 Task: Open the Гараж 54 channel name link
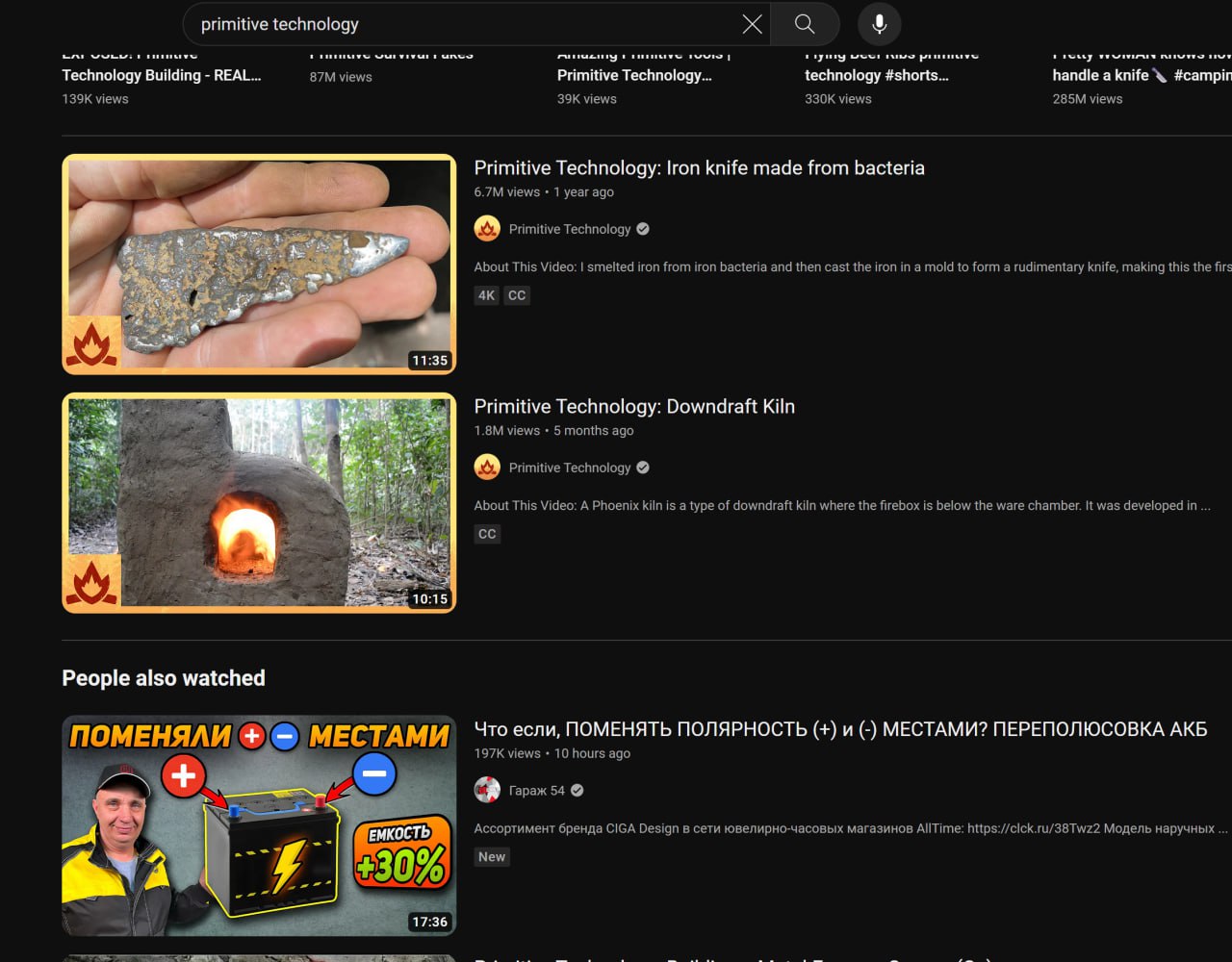pos(537,790)
